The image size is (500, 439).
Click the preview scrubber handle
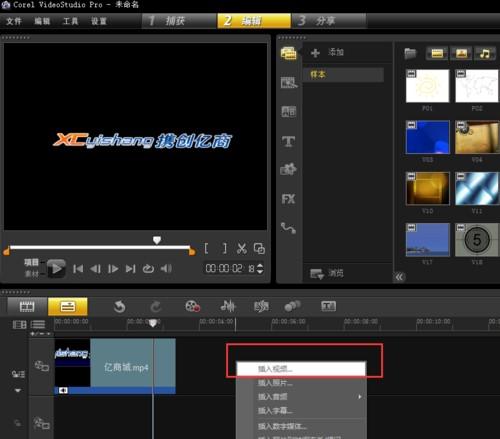[157, 240]
